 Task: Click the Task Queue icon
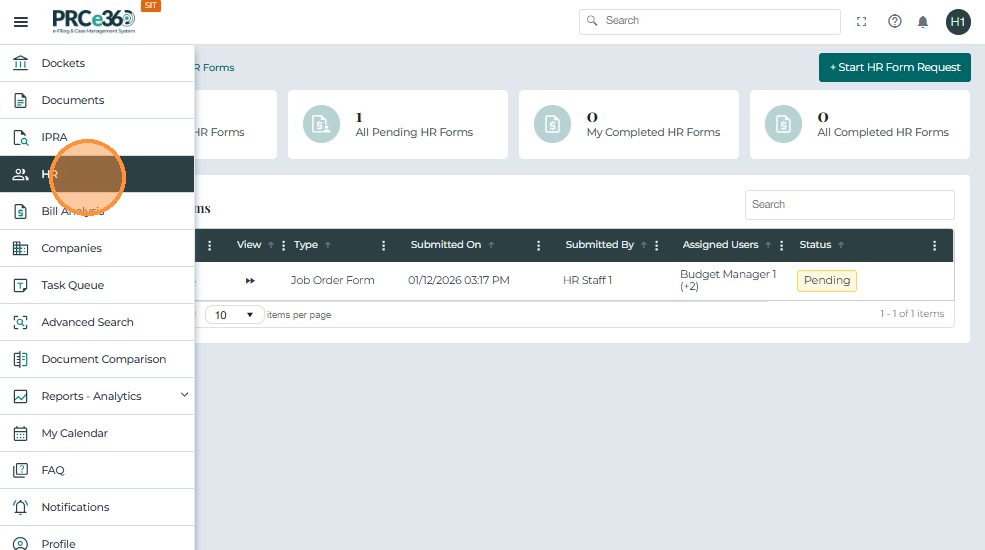tap(21, 285)
